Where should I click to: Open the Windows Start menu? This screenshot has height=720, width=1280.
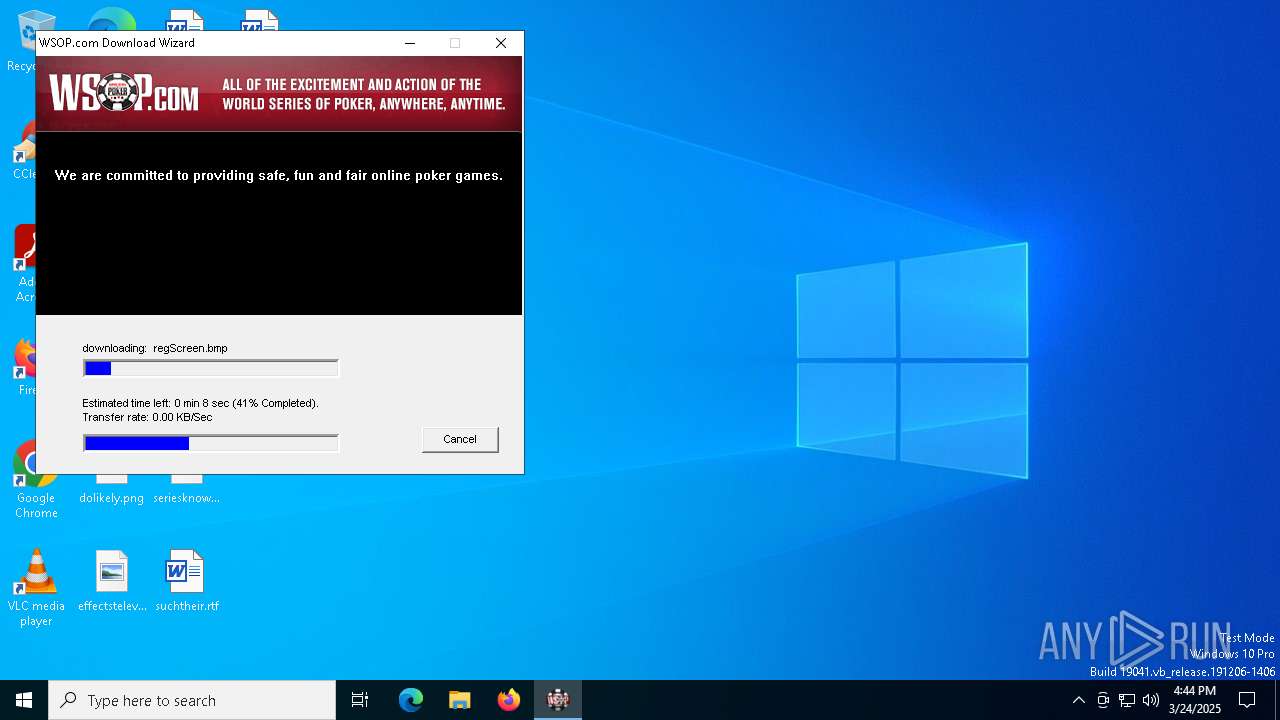click(24, 700)
